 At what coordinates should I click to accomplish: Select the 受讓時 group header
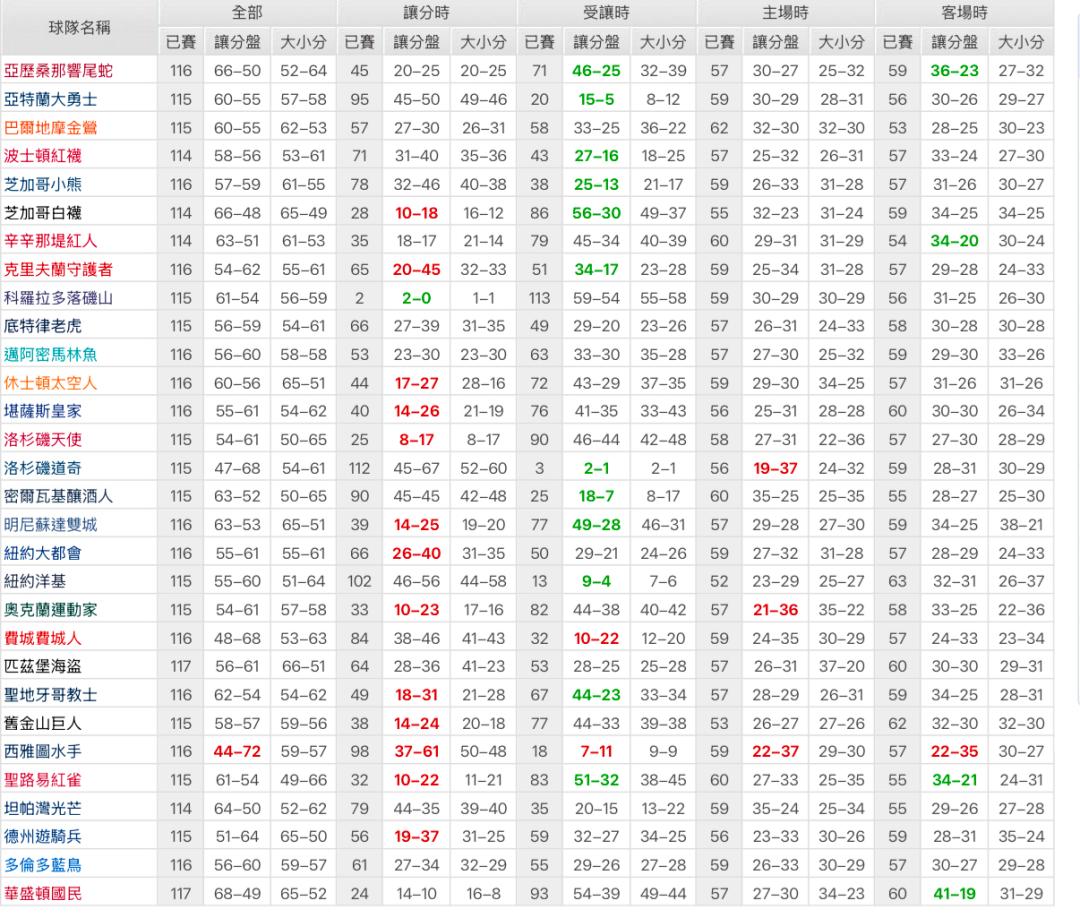tap(606, 12)
